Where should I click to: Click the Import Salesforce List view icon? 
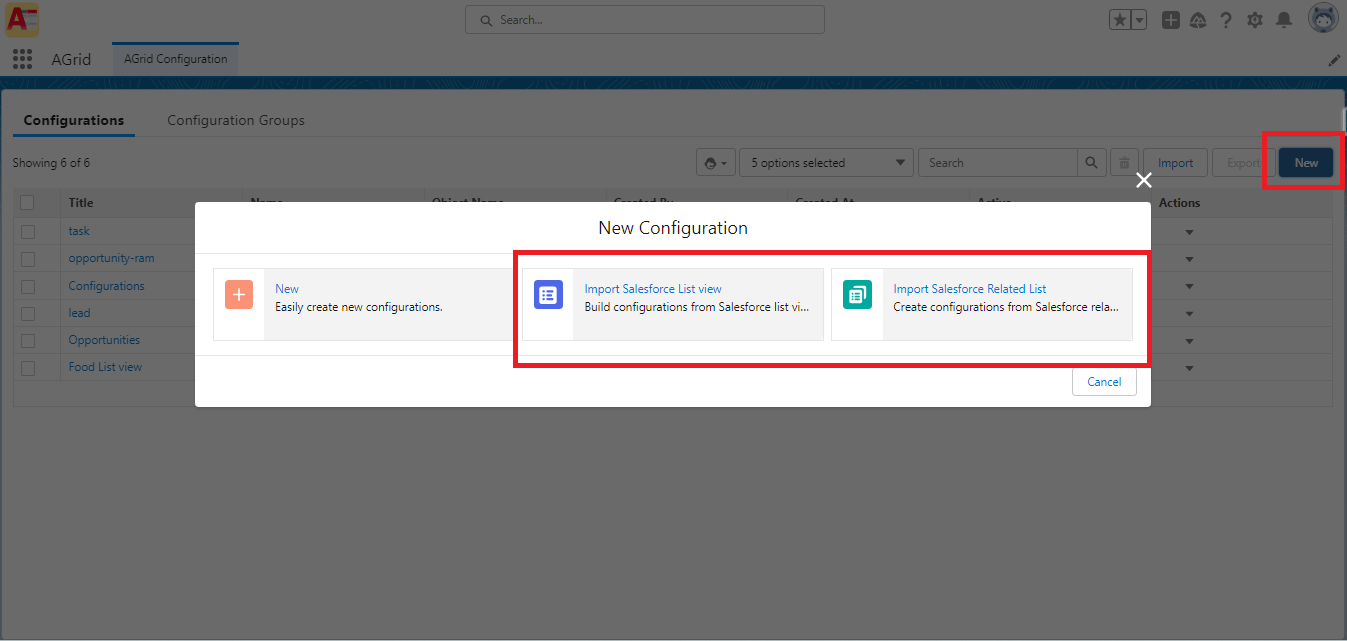[x=548, y=295]
